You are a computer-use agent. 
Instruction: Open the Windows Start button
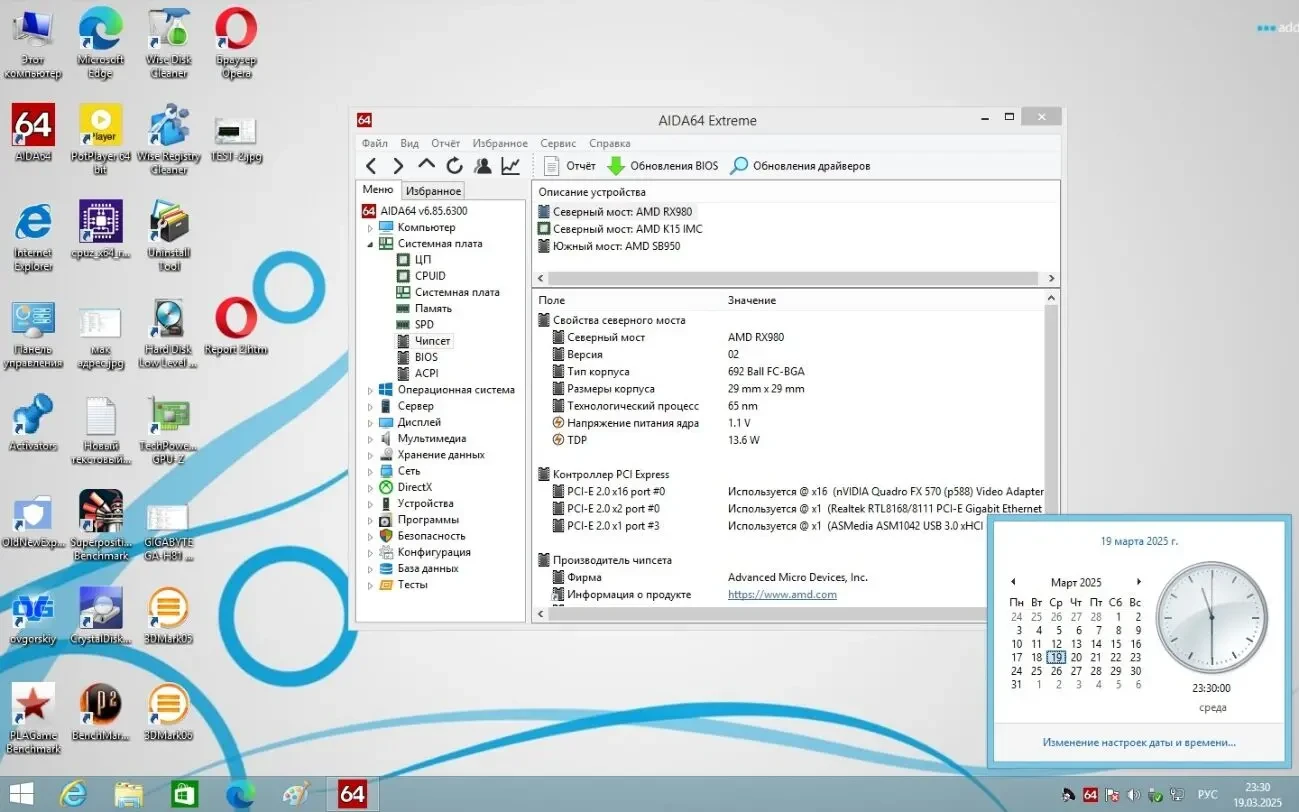tap(21, 794)
